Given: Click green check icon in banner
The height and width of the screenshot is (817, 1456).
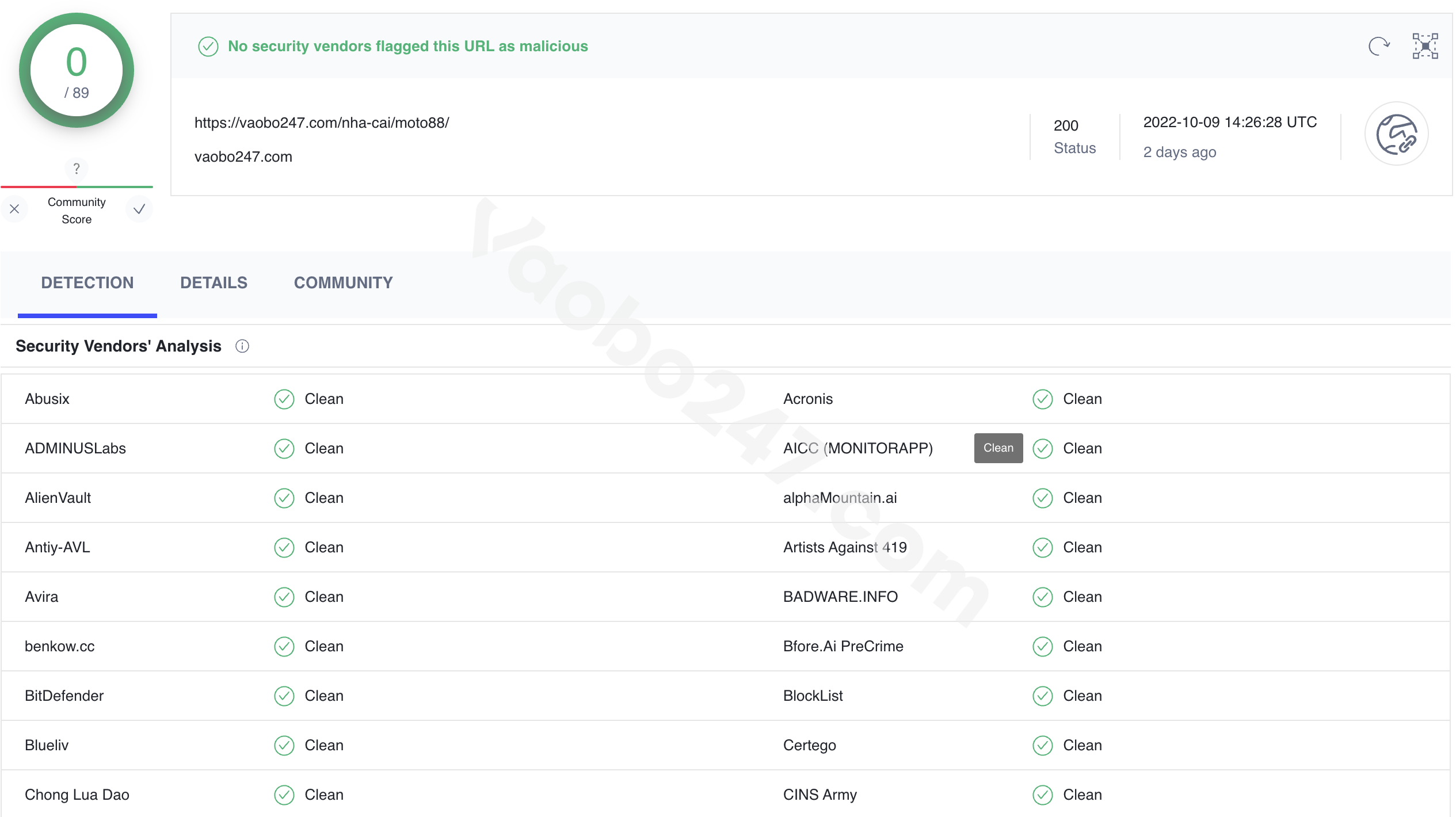Looking at the screenshot, I should (x=208, y=47).
